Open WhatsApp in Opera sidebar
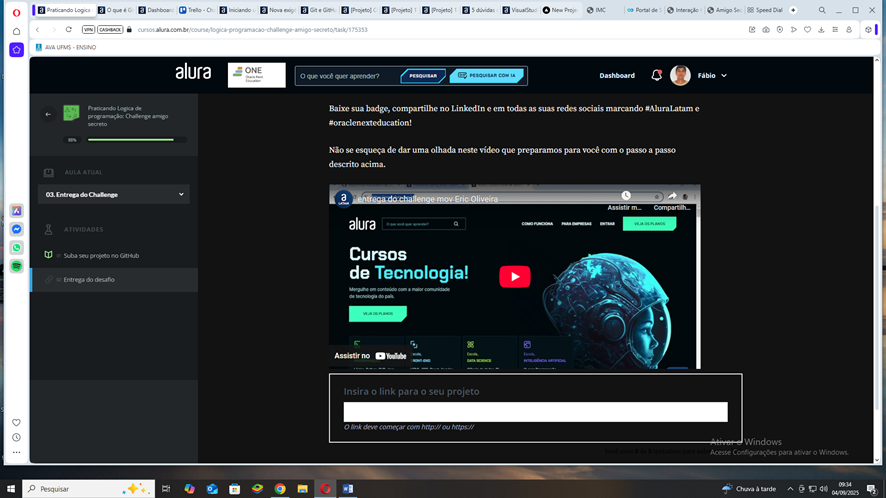 [16, 248]
